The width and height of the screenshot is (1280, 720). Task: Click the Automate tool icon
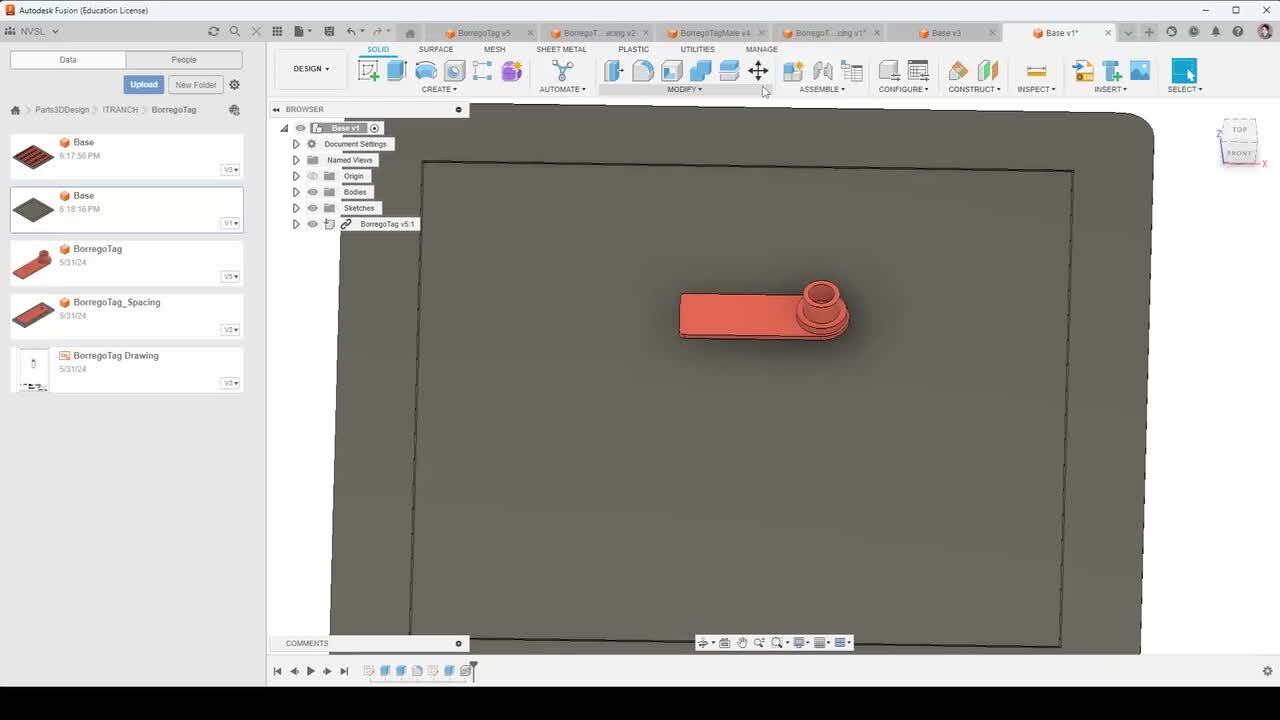coord(562,71)
